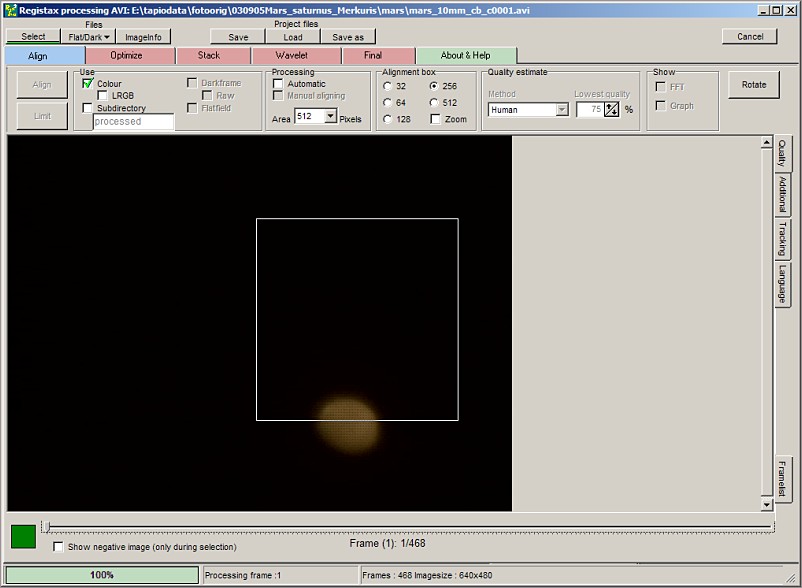This screenshot has width=802, height=588.
Task: Click the Rotate button
Action: click(x=754, y=85)
